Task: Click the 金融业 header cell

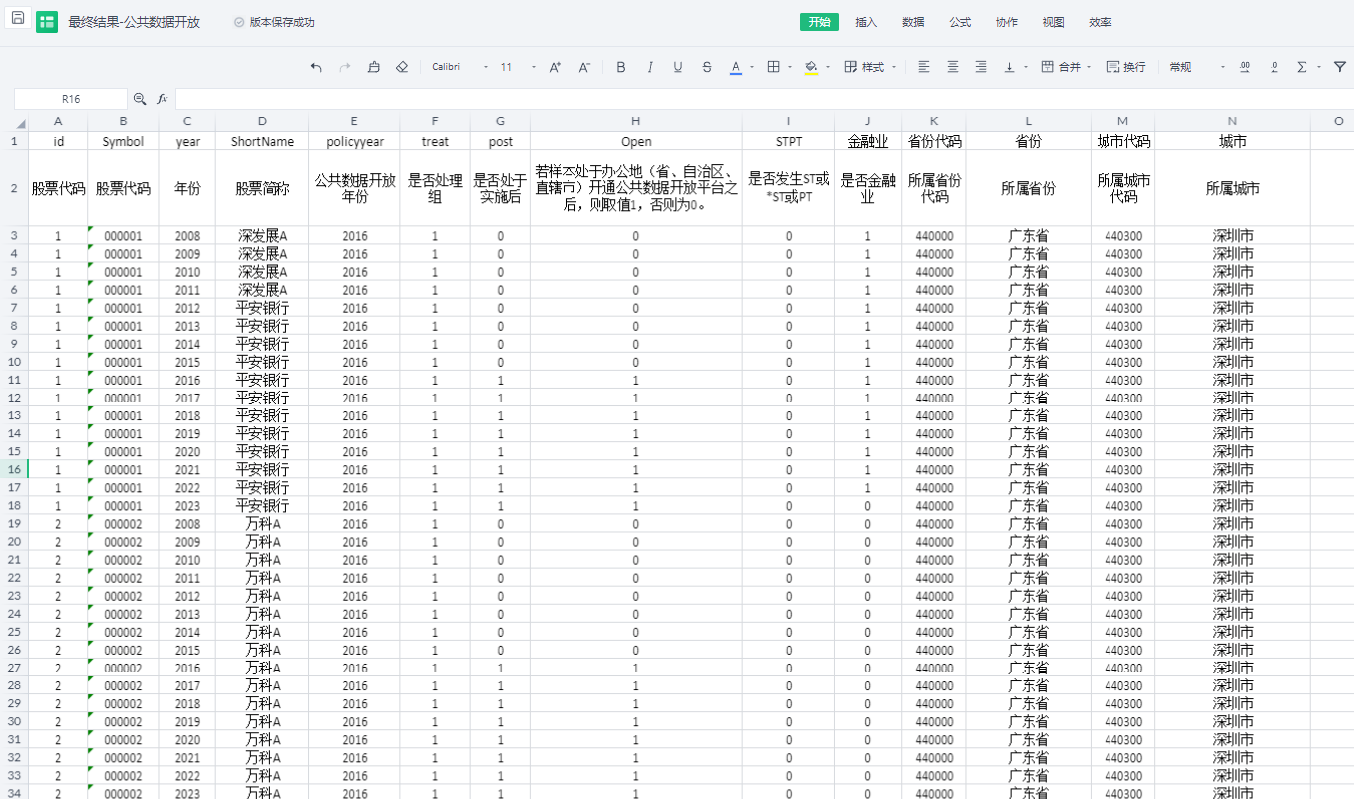Action: pyautogui.click(x=868, y=141)
